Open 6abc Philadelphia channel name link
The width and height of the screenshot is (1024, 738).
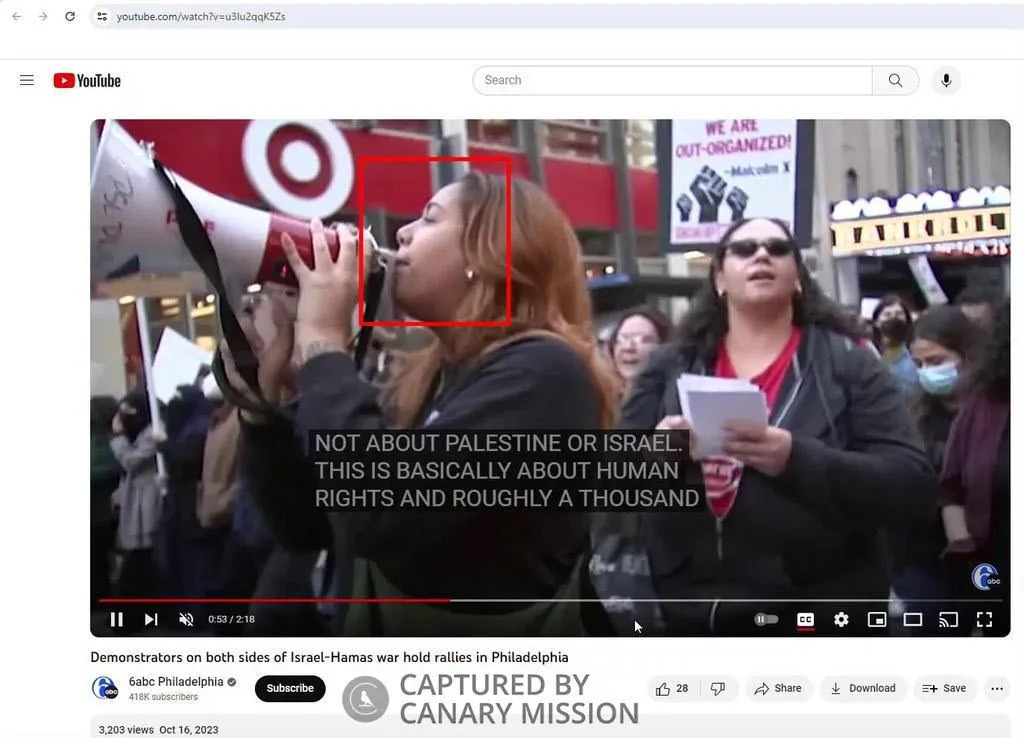[x=176, y=682]
